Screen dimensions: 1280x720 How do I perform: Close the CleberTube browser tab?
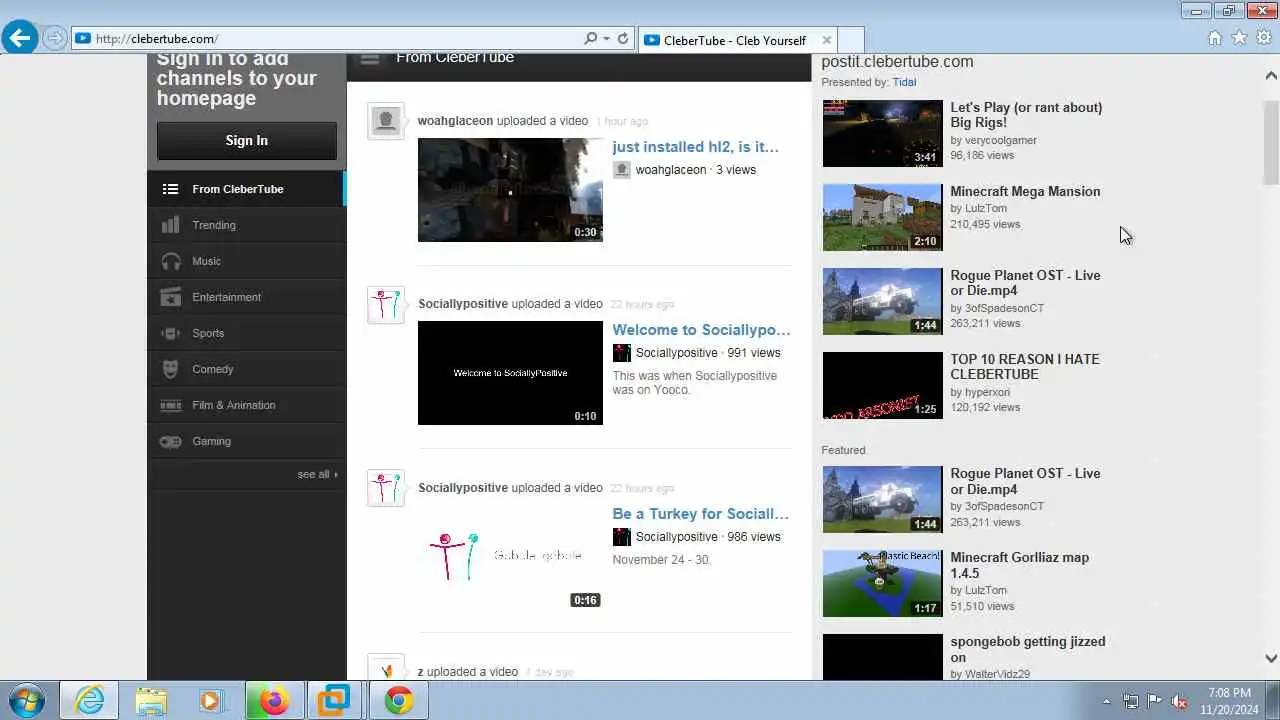(x=827, y=40)
